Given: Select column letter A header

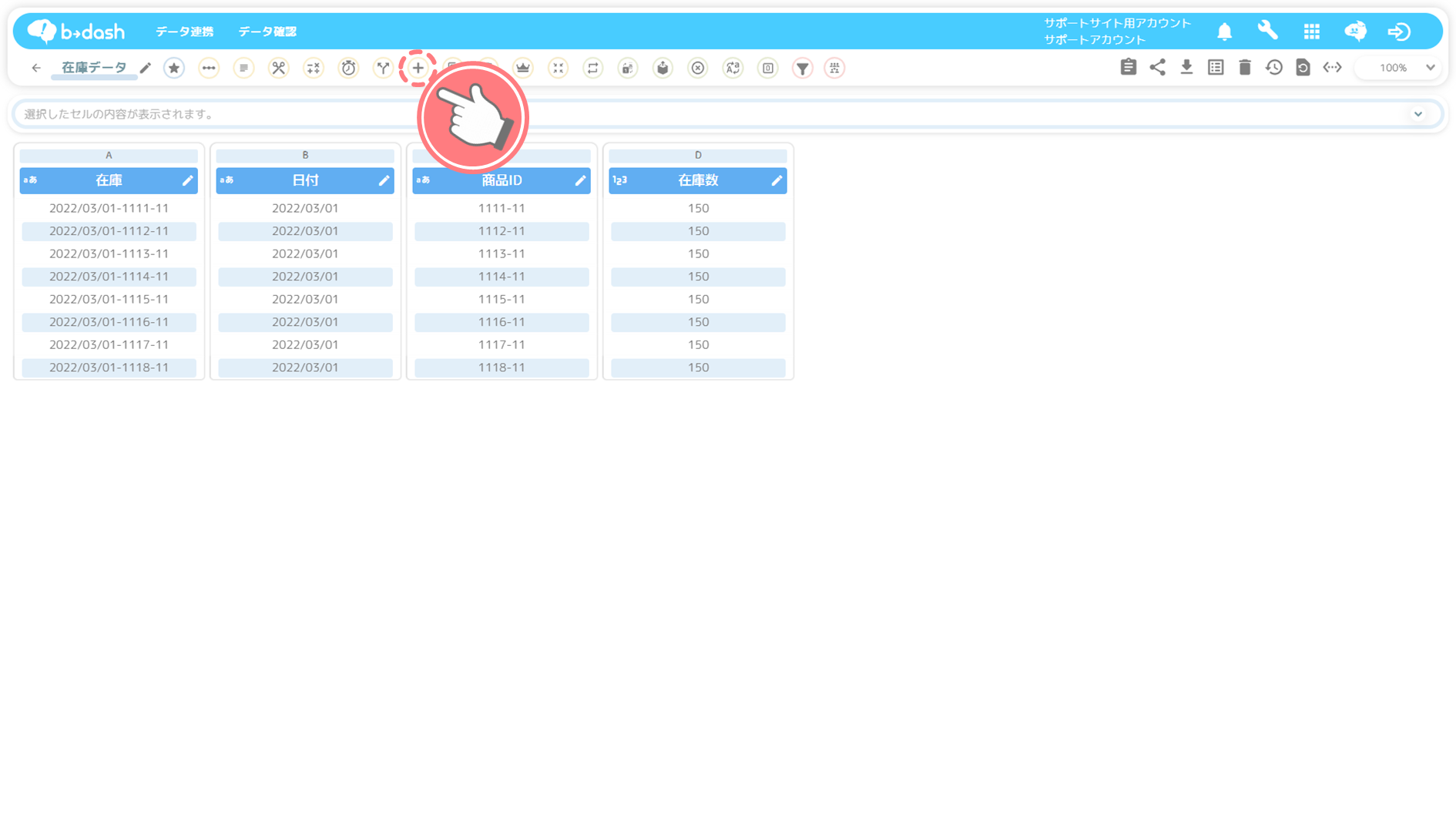Looking at the screenshot, I should tap(109, 156).
